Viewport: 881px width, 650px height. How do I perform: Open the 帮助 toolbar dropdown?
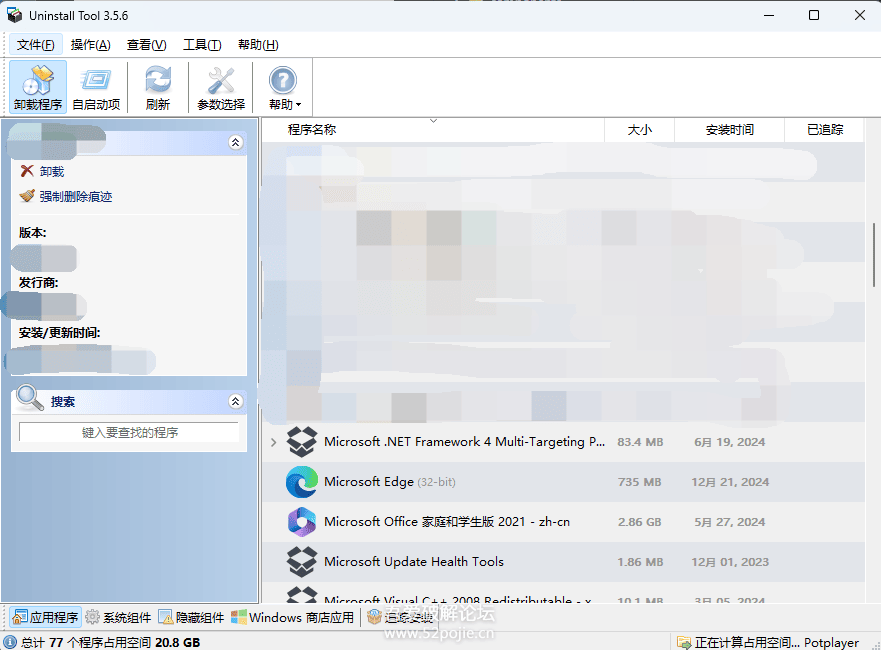[283, 87]
